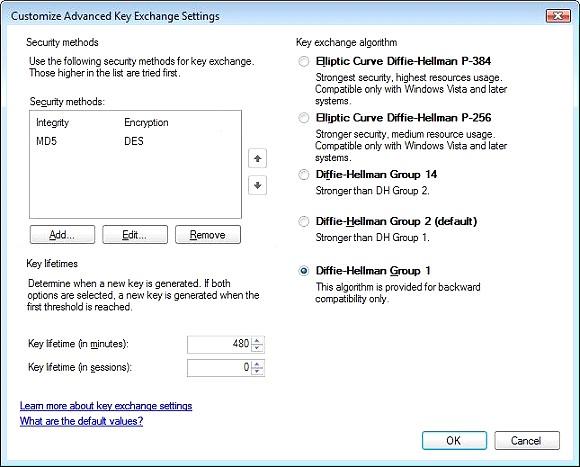Select Elliptic Curve Diffie-Hellman P-384 option
580x467 pixels.
coord(303,61)
